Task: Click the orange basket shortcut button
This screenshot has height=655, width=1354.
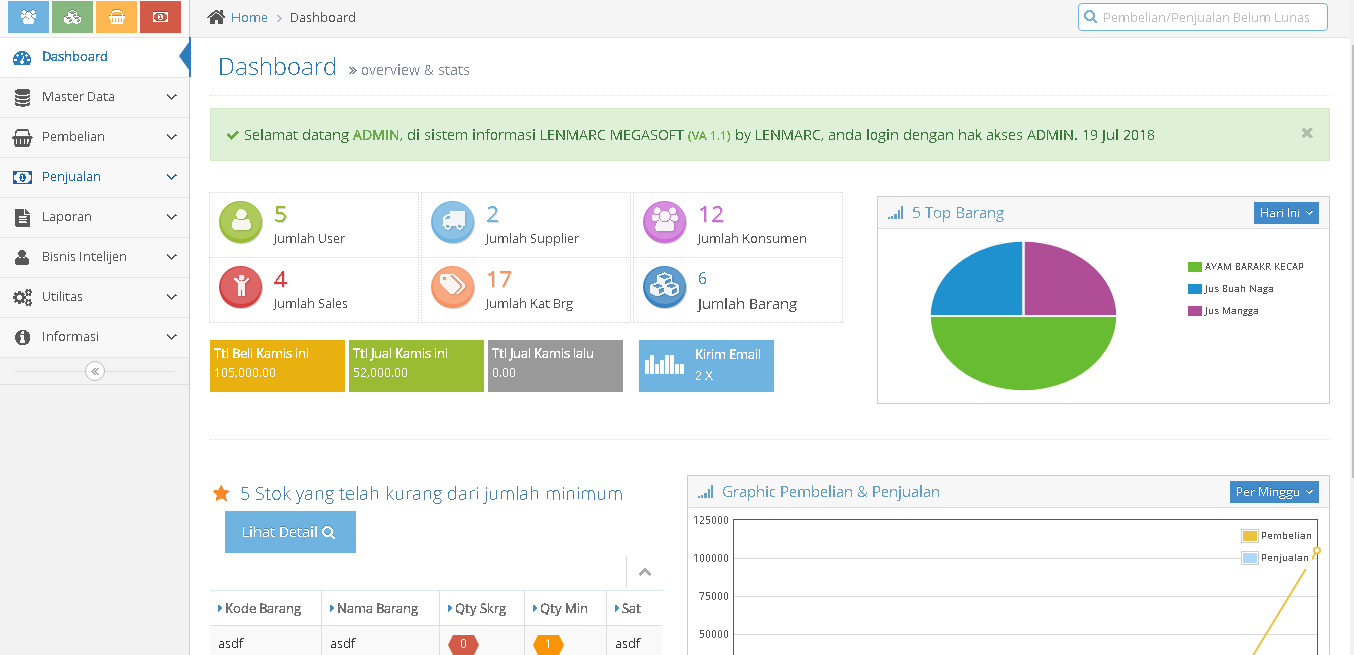Action: coord(116,17)
